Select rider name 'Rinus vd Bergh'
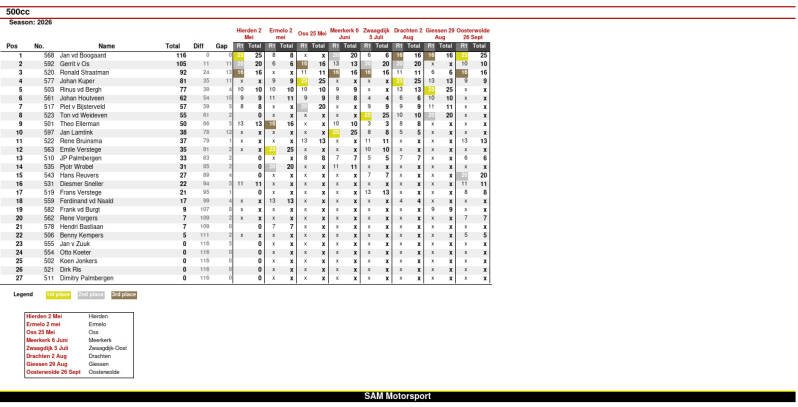The width and height of the screenshot is (798, 407). coord(80,90)
